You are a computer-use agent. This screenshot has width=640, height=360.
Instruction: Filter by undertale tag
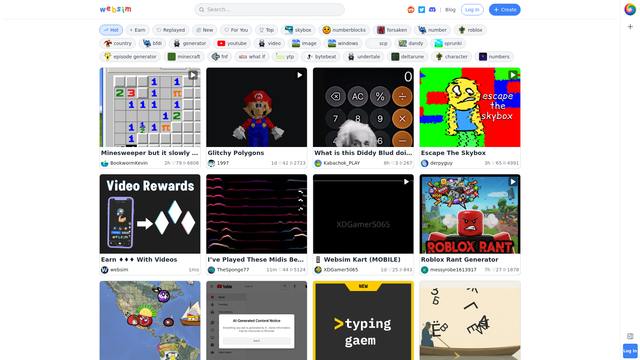coord(364,57)
